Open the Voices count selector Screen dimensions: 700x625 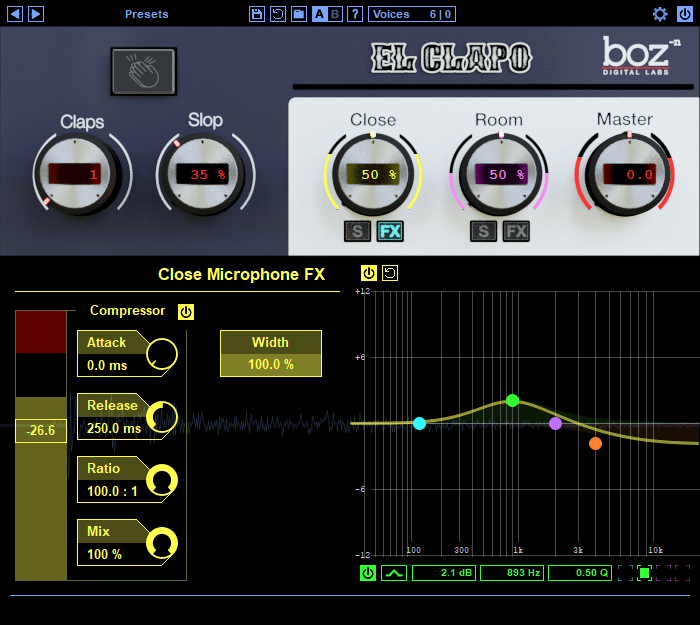[413, 14]
